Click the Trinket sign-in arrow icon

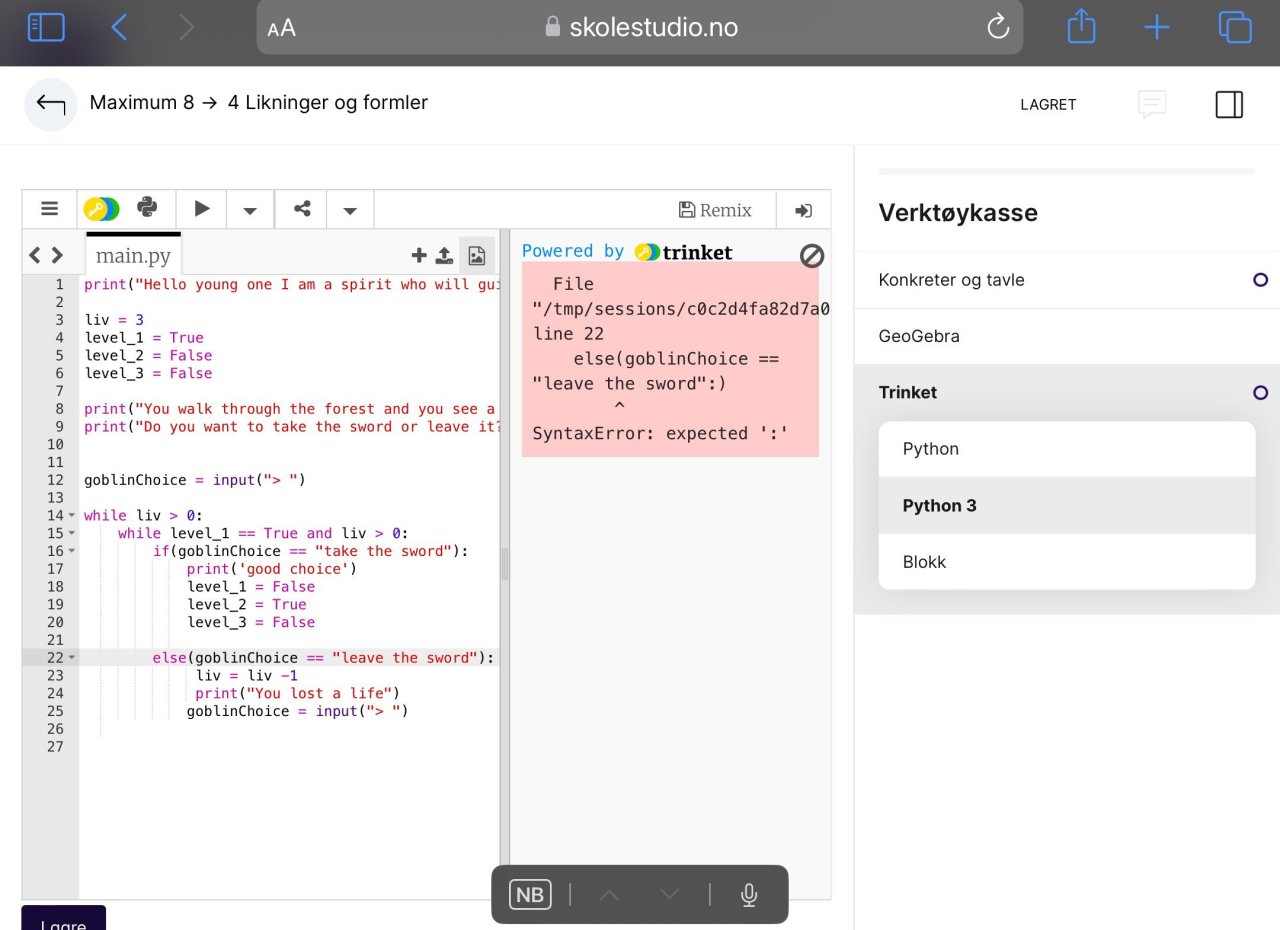point(803,210)
